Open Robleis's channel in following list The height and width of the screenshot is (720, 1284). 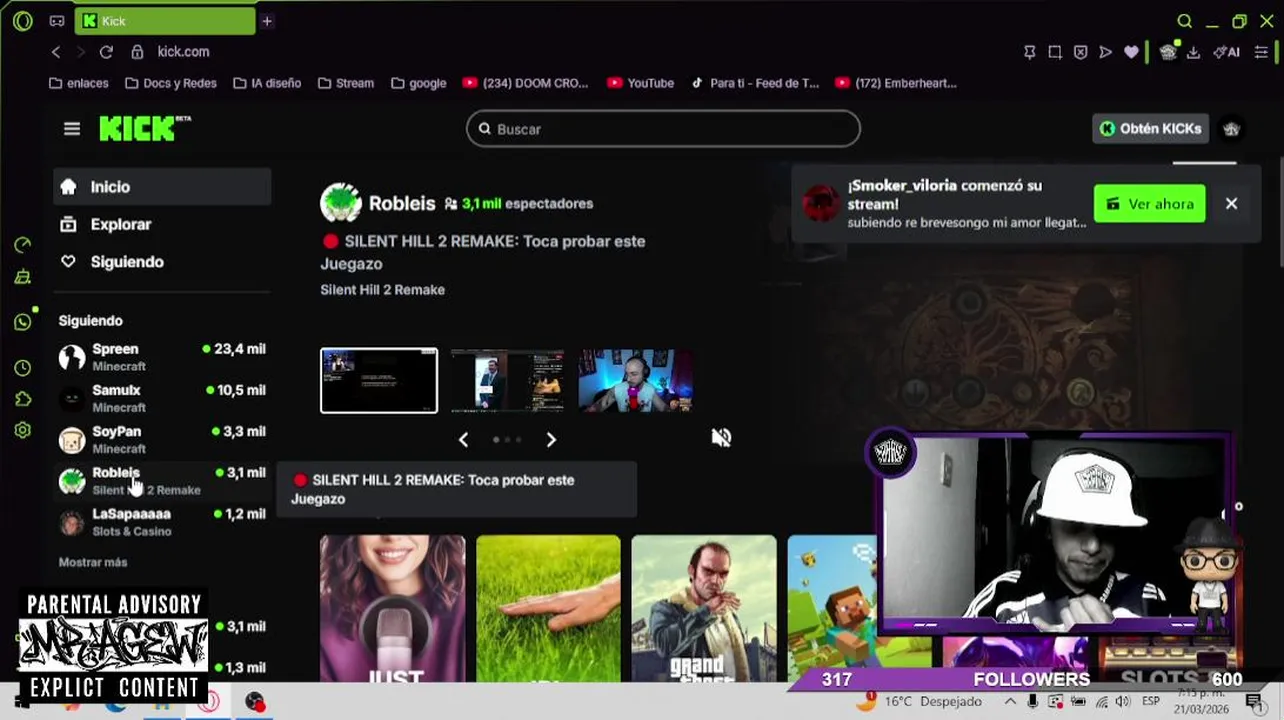point(162,481)
